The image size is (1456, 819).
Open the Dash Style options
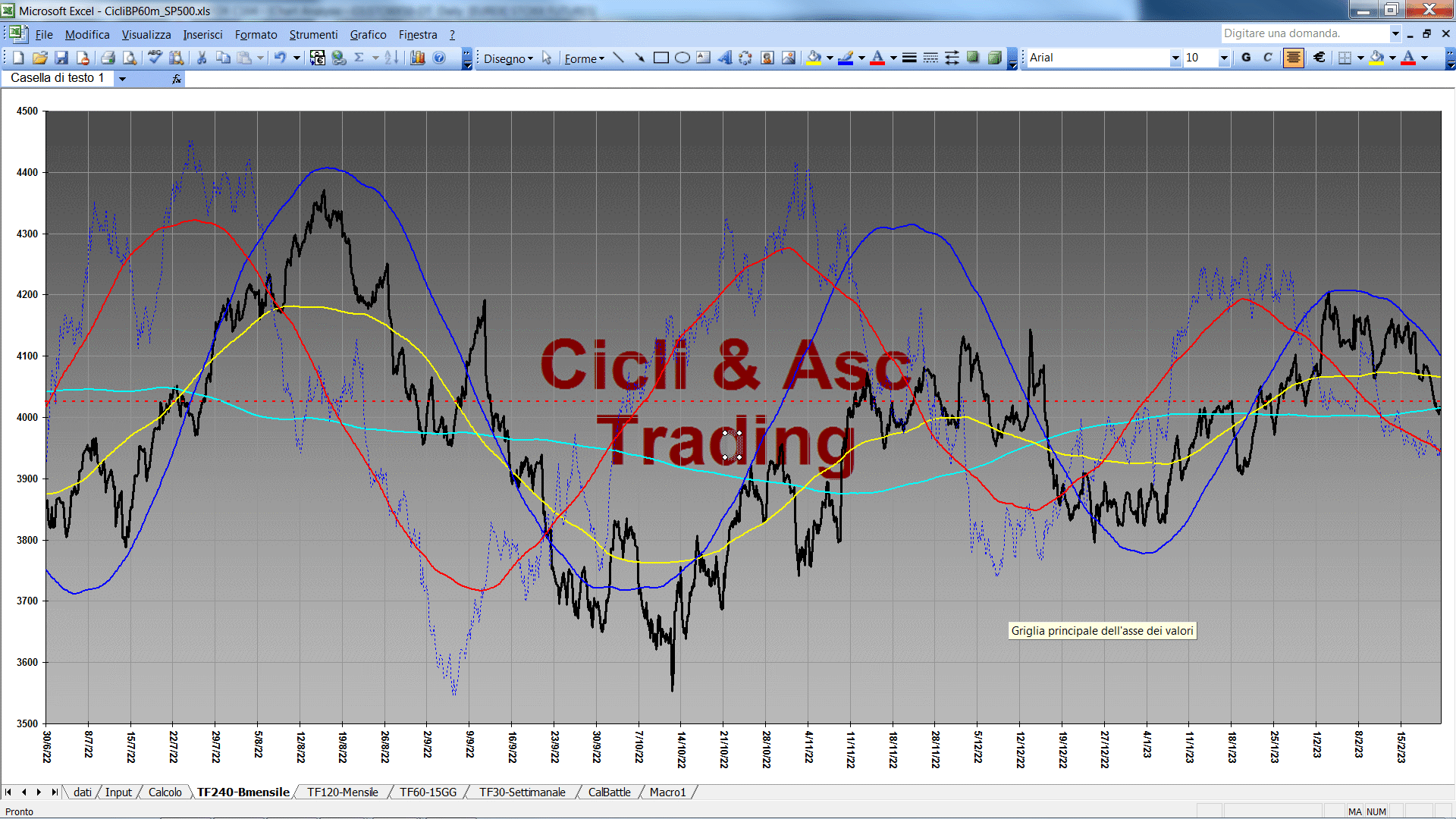point(930,58)
